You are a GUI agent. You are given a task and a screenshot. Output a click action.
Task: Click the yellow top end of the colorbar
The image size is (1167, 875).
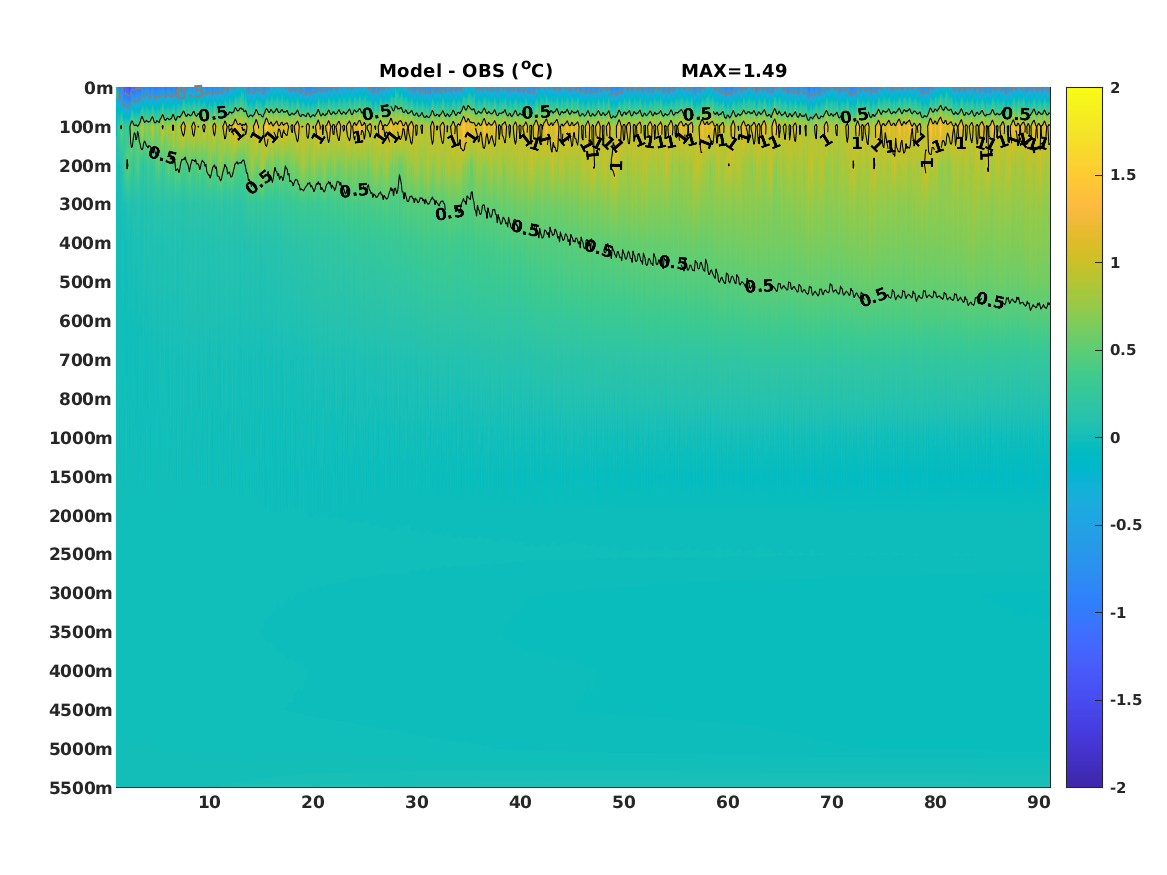pos(1084,92)
